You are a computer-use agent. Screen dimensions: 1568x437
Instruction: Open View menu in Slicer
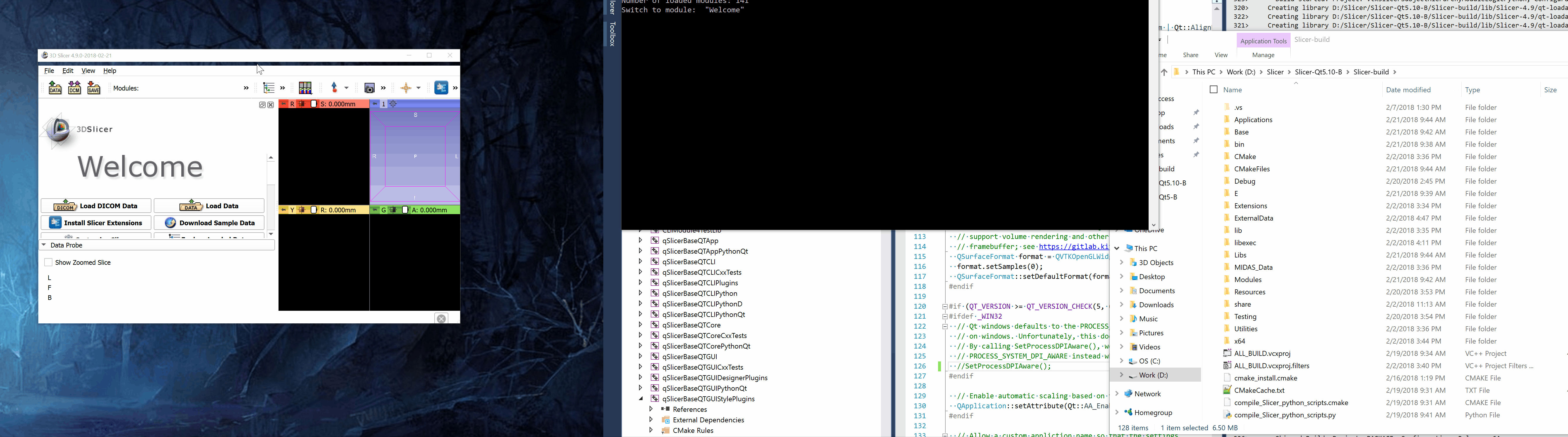click(x=88, y=71)
